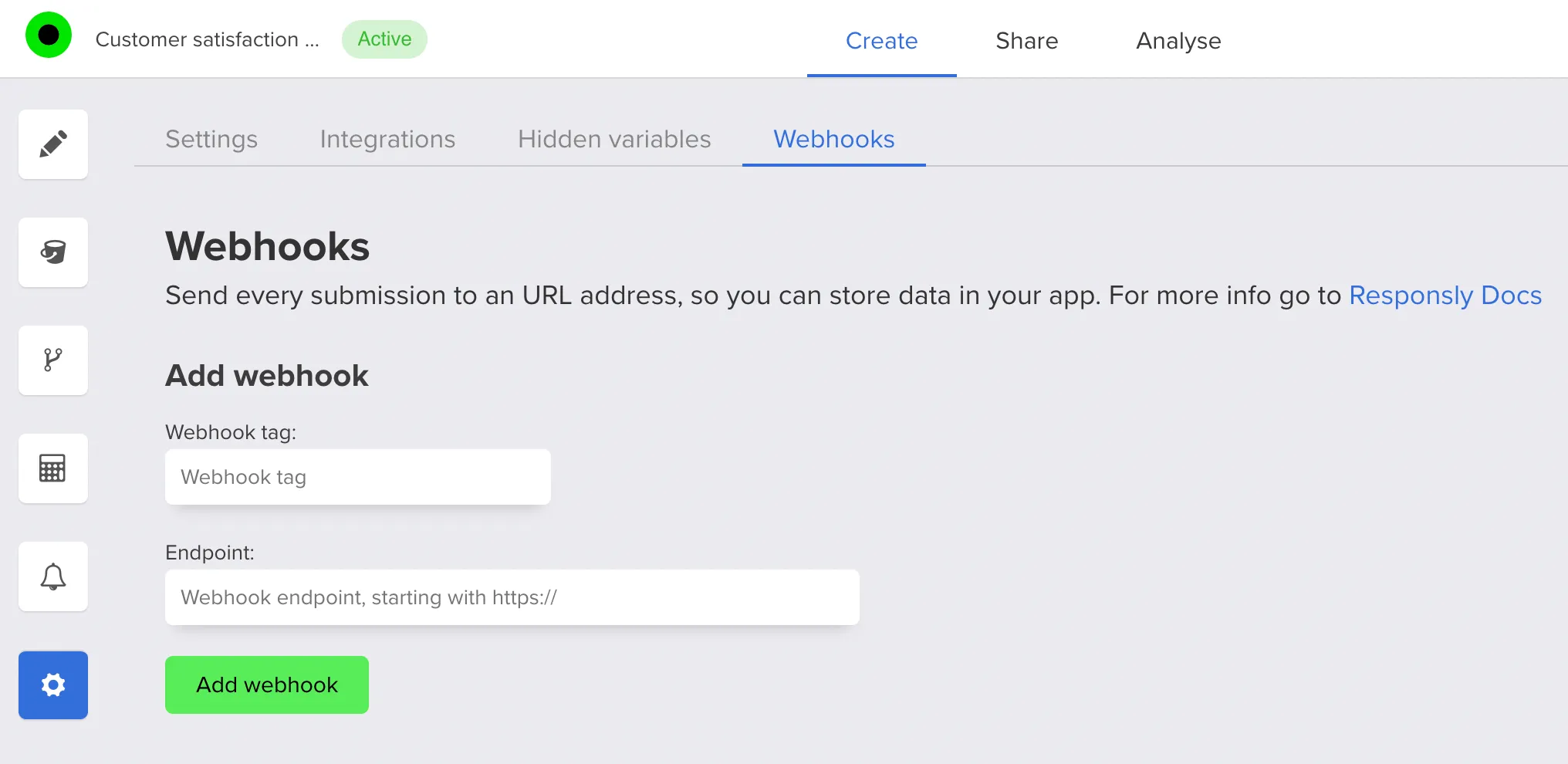This screenshot has width=1568, height=764.
Task: Open the calculator panel in sidebar
Action: (x=52, y=468)
